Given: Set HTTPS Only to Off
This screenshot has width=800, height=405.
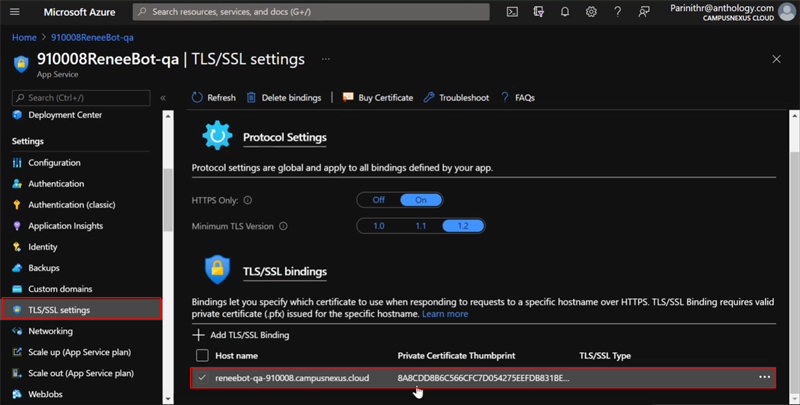Looking at the screenshot, I should pyautogui.click(x=379, y=200).
